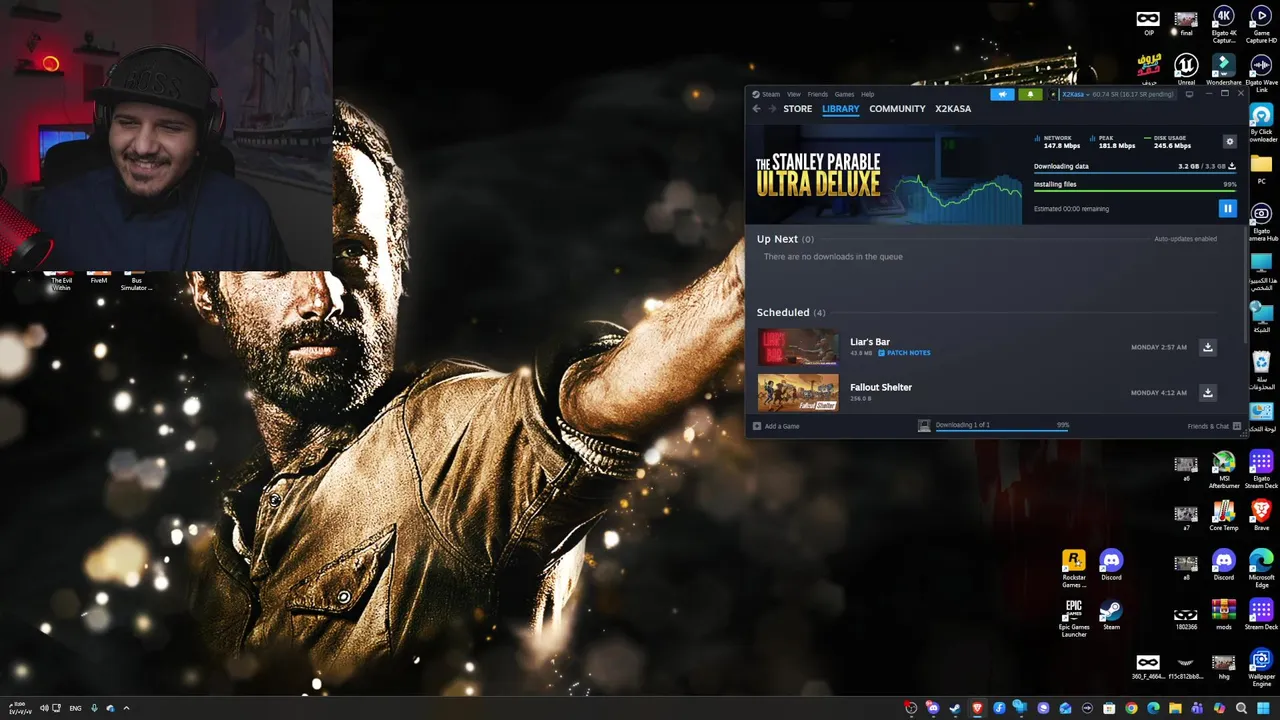Select the Game Capture HD desktop icon

click(x=1261, y=25)
